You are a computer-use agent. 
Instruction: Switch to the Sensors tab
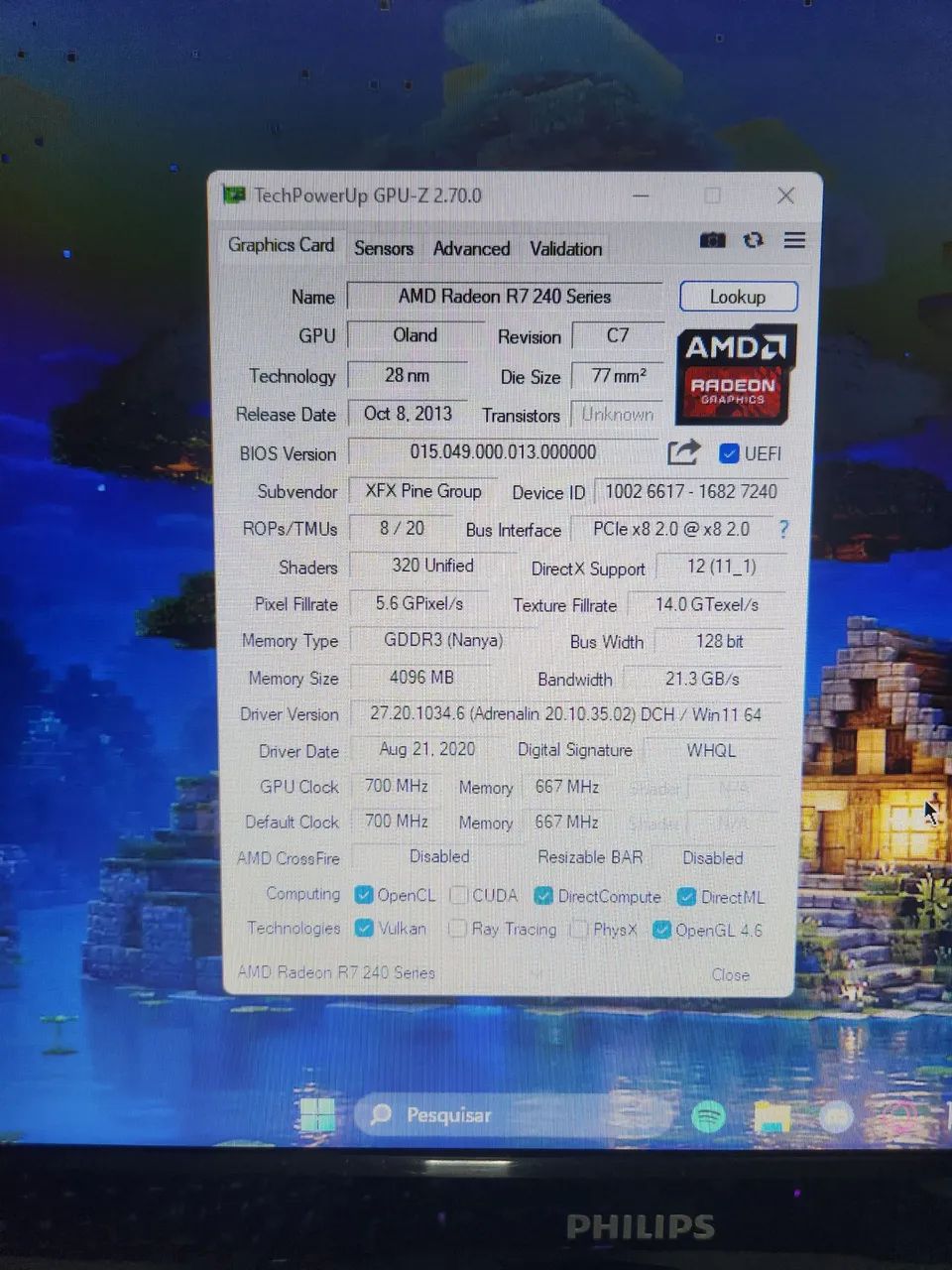384,248
